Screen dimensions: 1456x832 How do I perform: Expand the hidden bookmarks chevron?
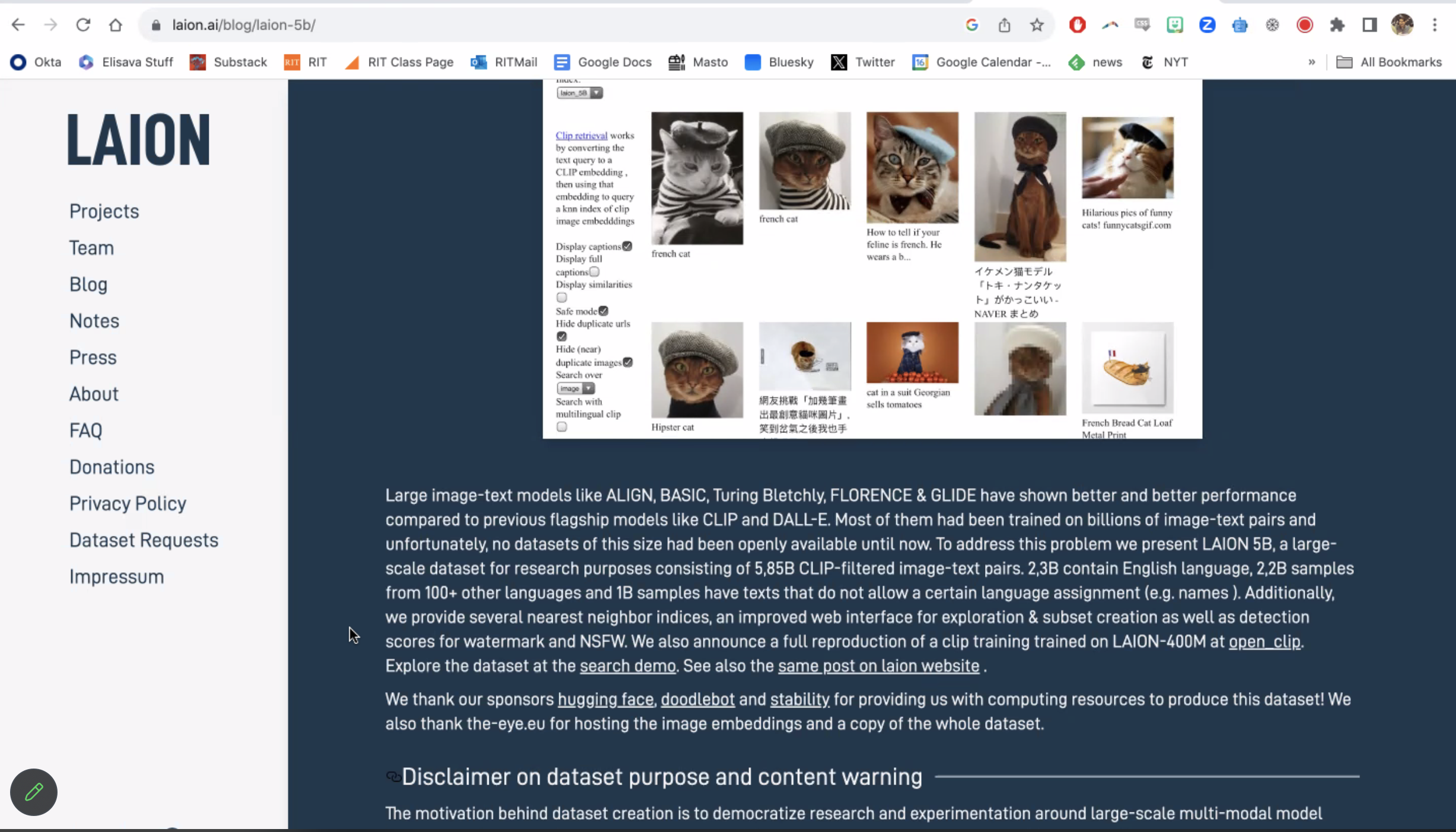click(x=1311, y=62)
